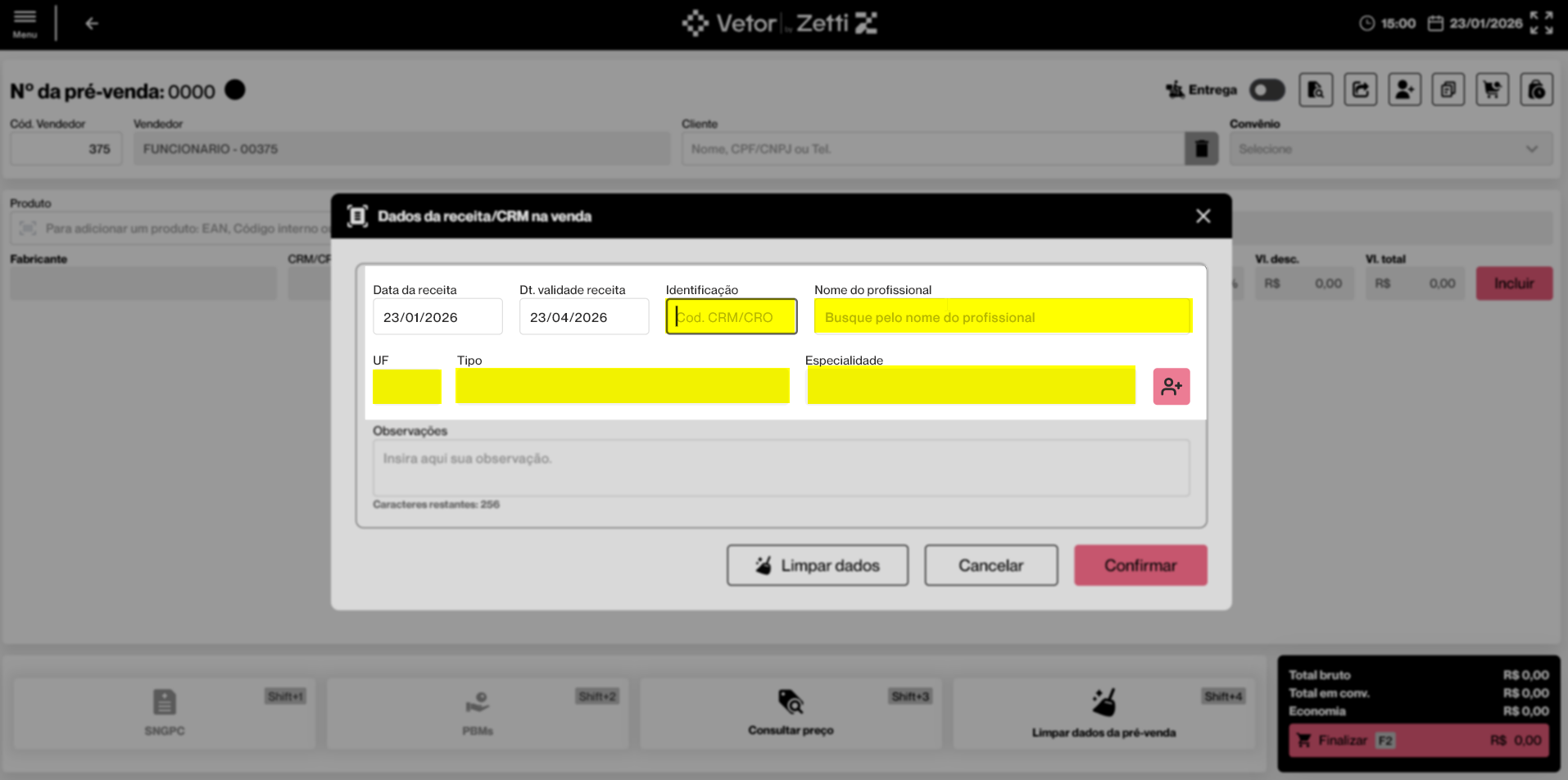1568x780 pixels.
Task: Click the Limpar dados button
Action: (818, 565)
